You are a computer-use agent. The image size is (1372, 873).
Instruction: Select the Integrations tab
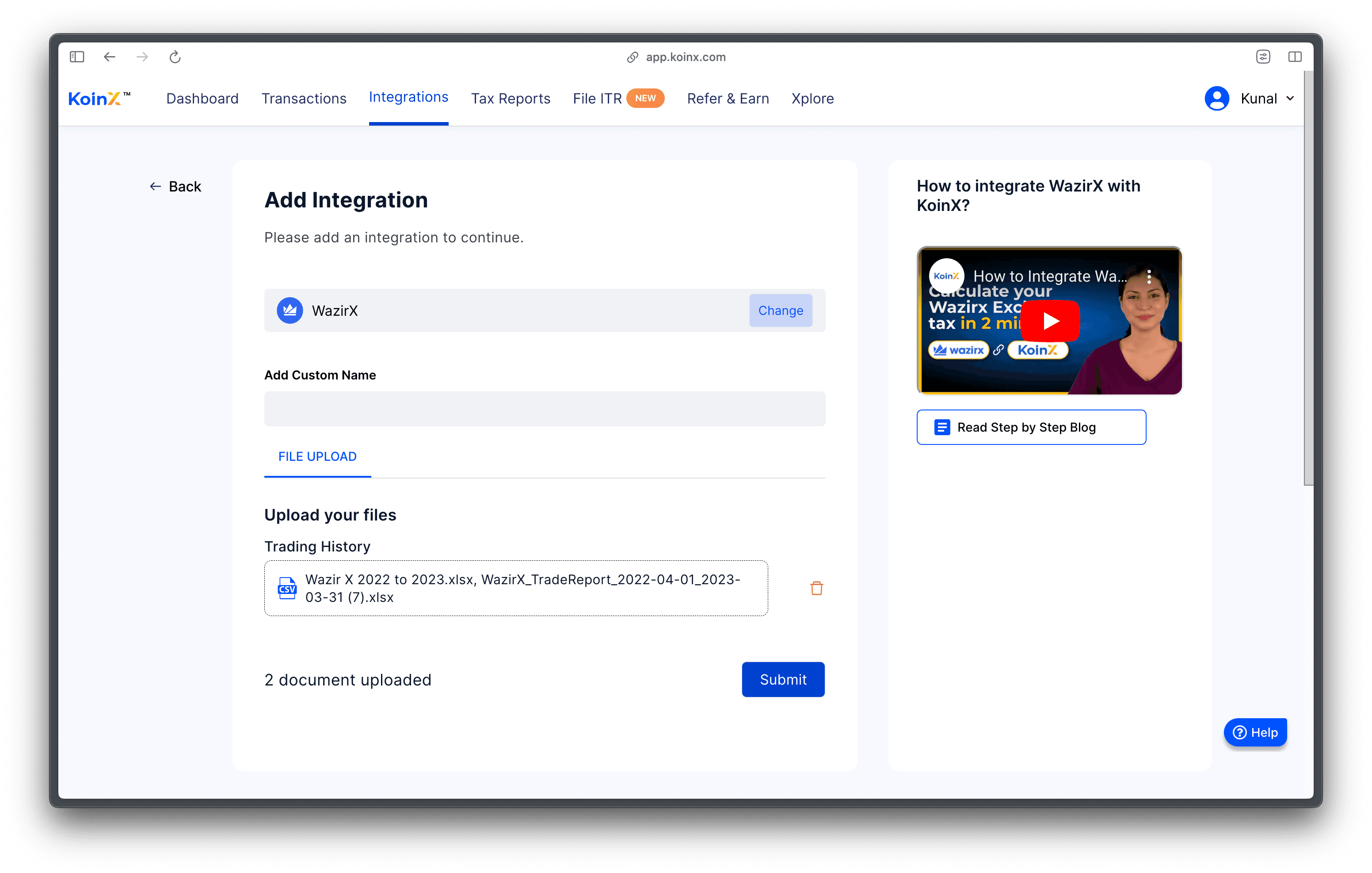pyautogui.click(x=408, y=97)
